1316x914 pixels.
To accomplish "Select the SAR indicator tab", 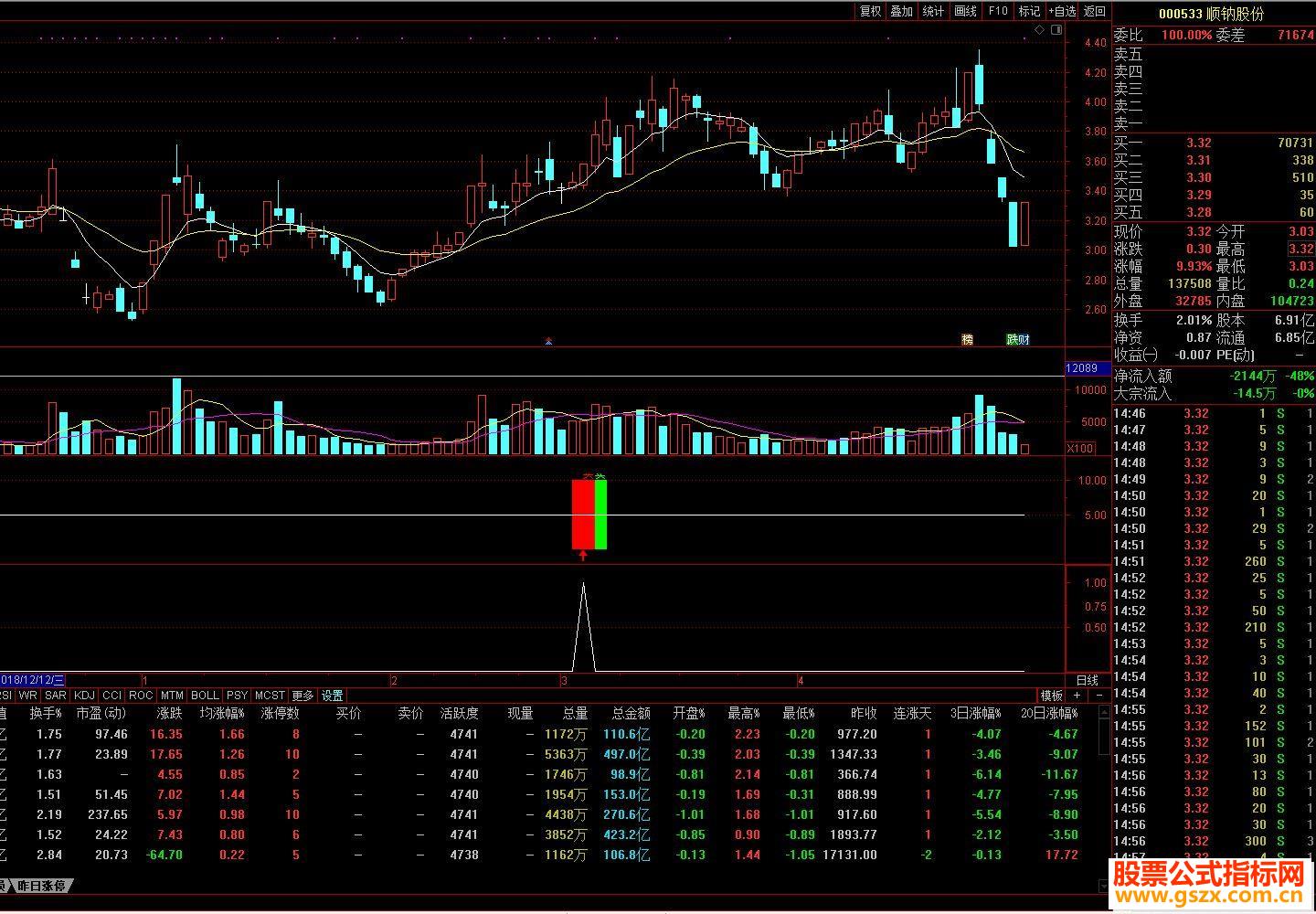I will click(56, 696).
